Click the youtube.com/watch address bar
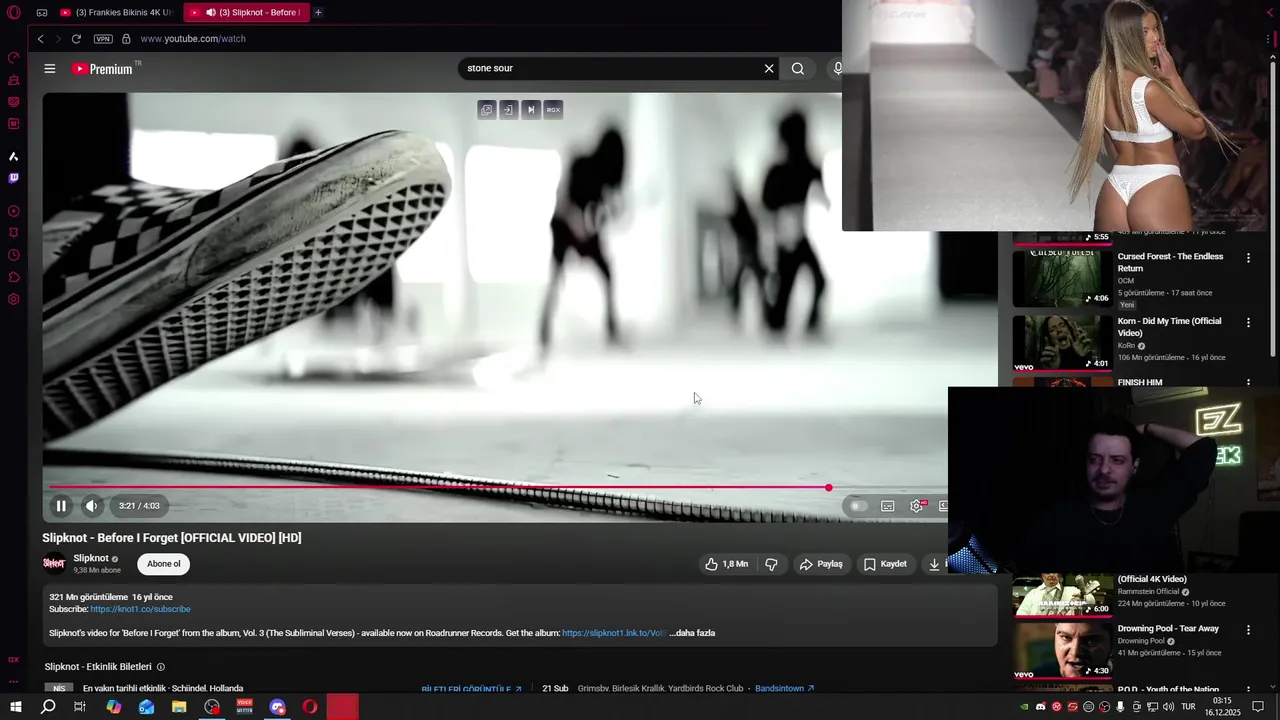 [x=193, y=39]
